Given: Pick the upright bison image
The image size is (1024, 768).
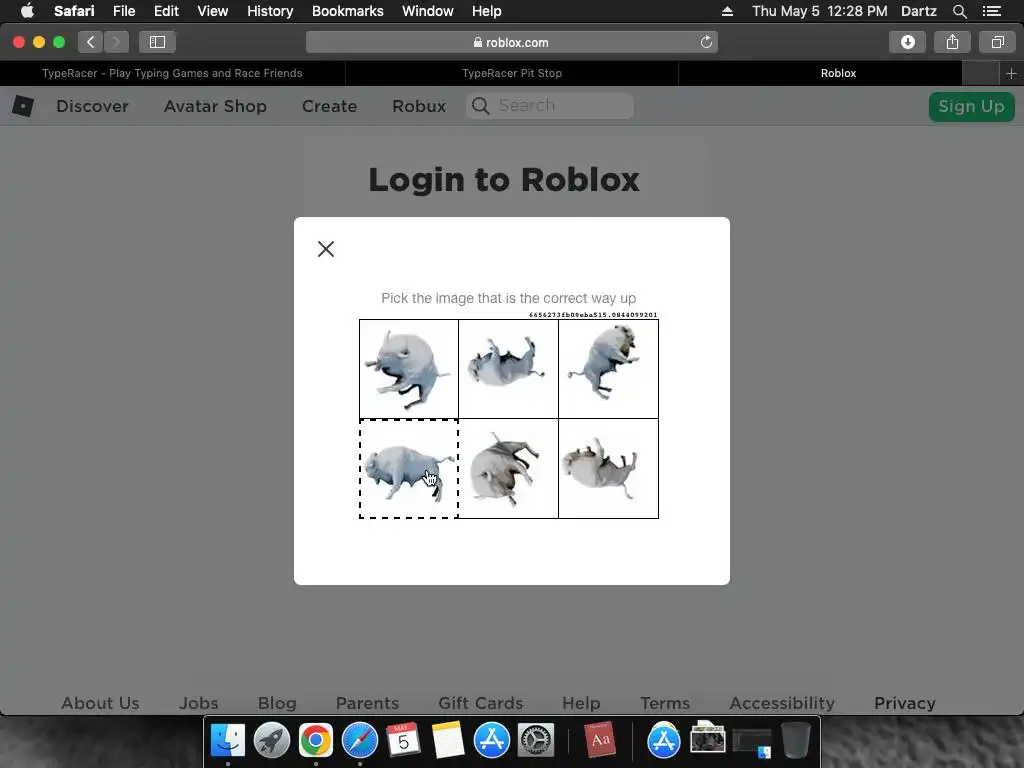Looking at the screenshot, I should pyautogui.click(x=409, y=469).
